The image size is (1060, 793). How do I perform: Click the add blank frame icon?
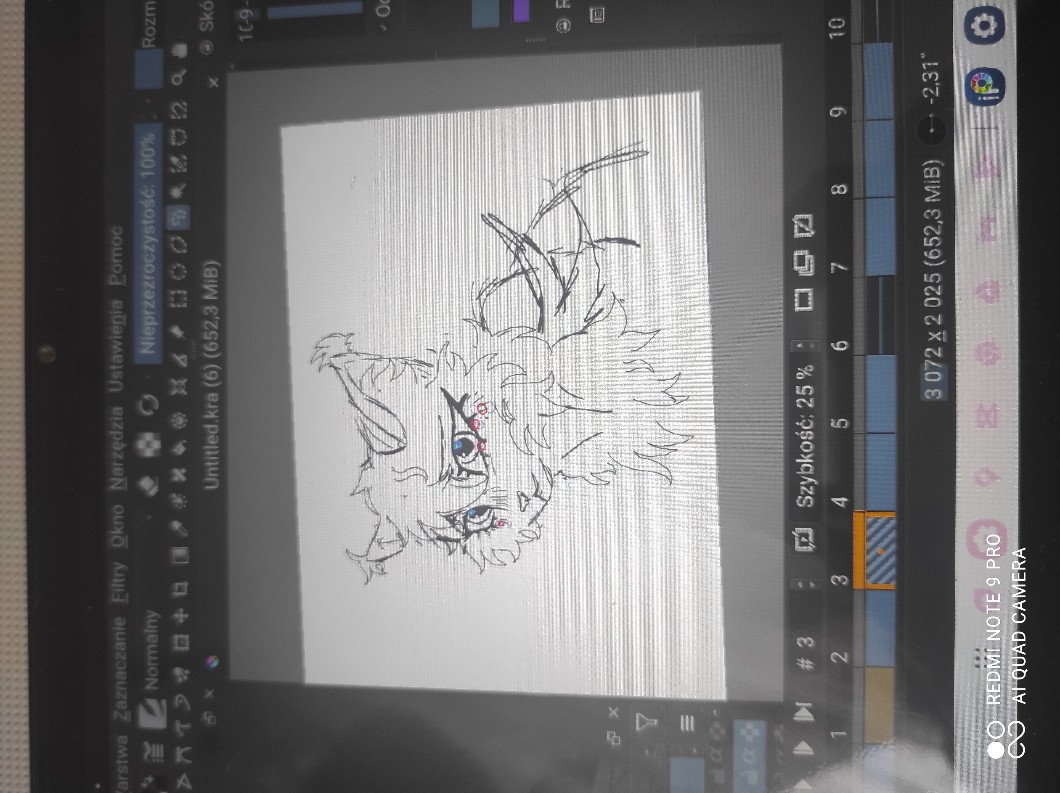coord(803,298)
